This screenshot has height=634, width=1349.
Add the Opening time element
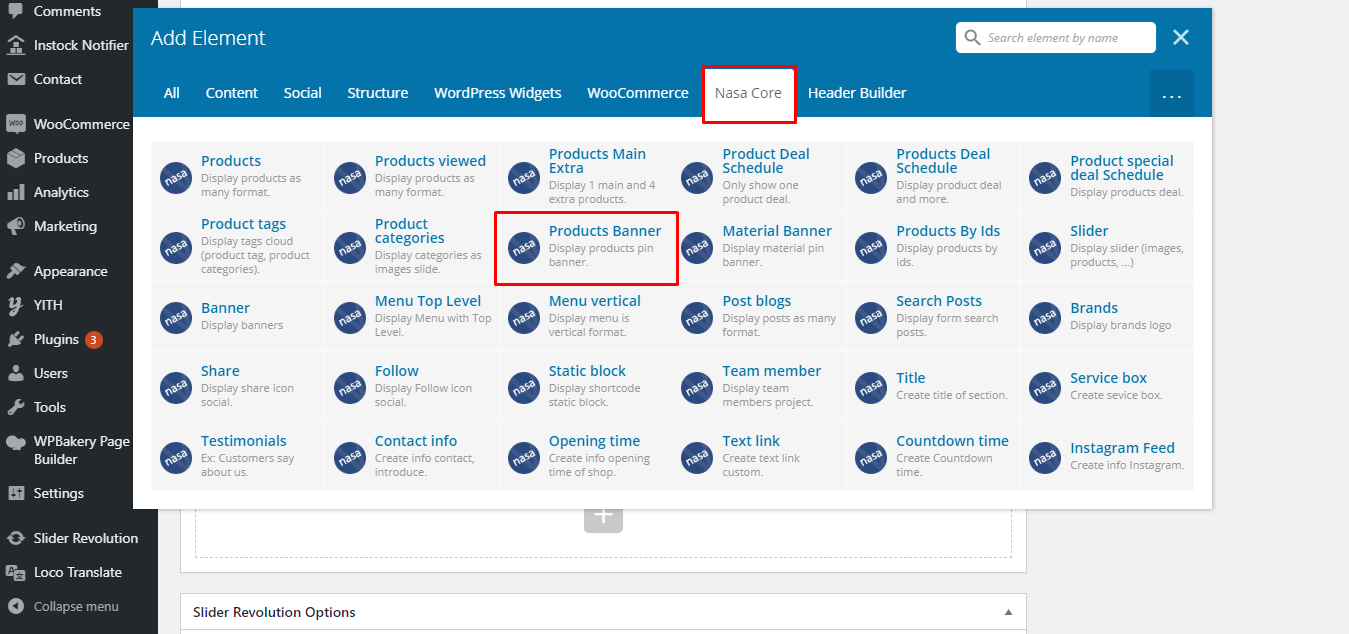[x=585, y=456]
